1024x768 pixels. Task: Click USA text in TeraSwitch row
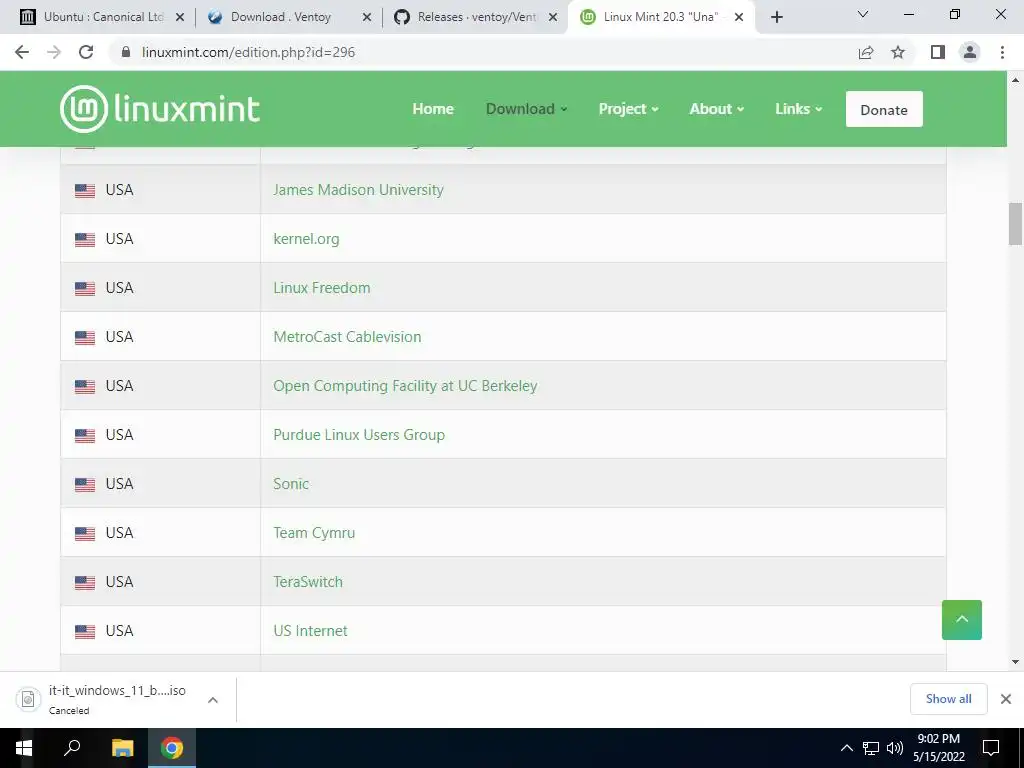pyautogui.click(x=120, y=582)
